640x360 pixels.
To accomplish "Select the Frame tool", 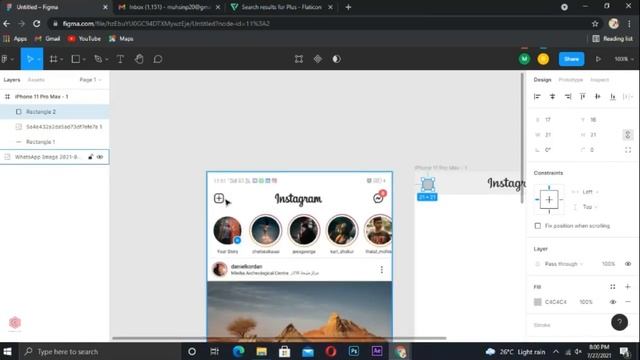I will tap(53, 59).
